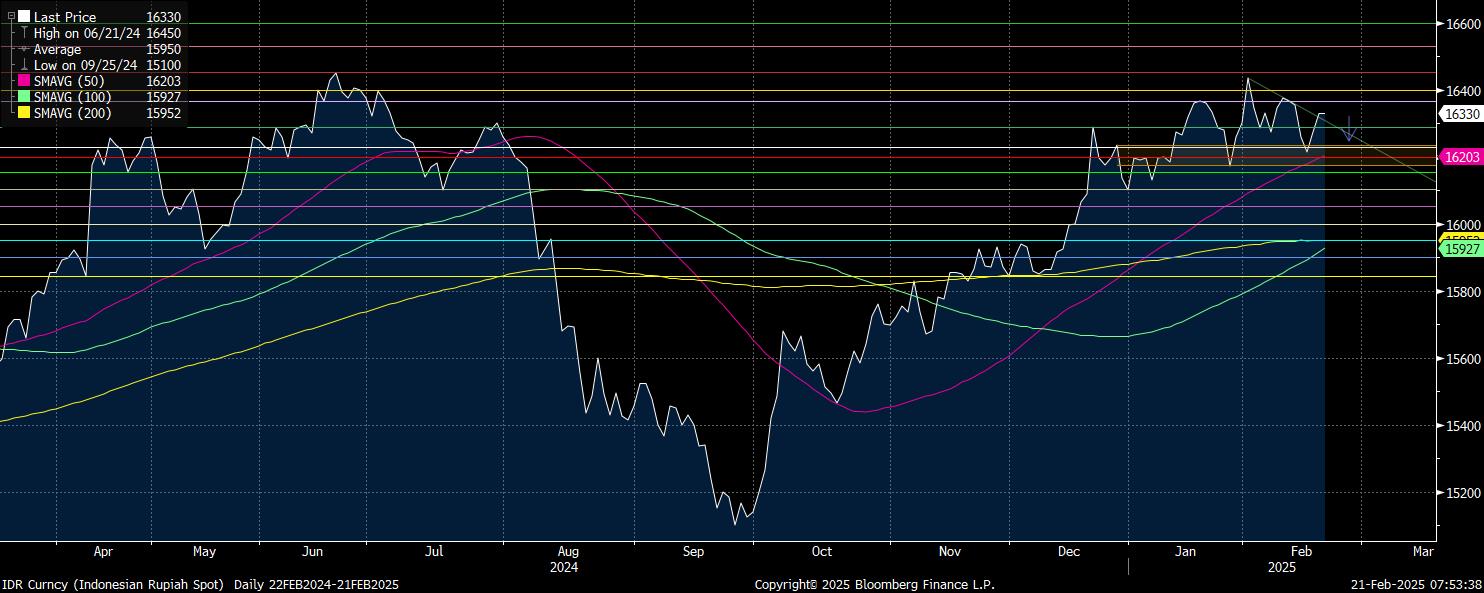Collapse the chart legend tree
1484x593 pixels.
(11, 17)
